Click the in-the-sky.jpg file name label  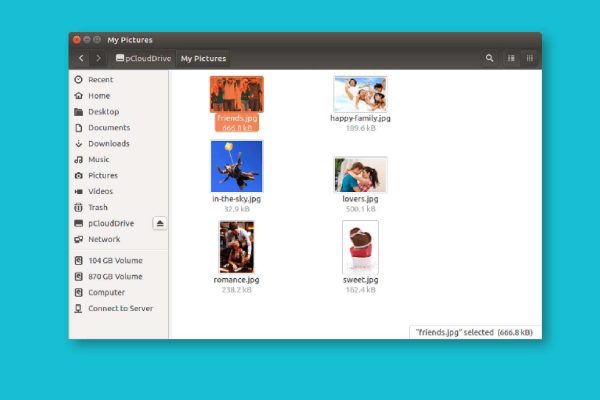click(x=236, y=199)
